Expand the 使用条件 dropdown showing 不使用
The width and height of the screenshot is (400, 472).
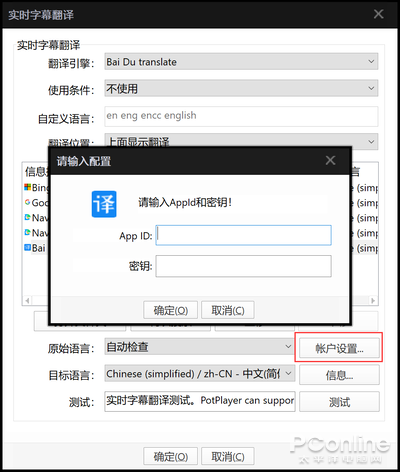tap(241, 88)
